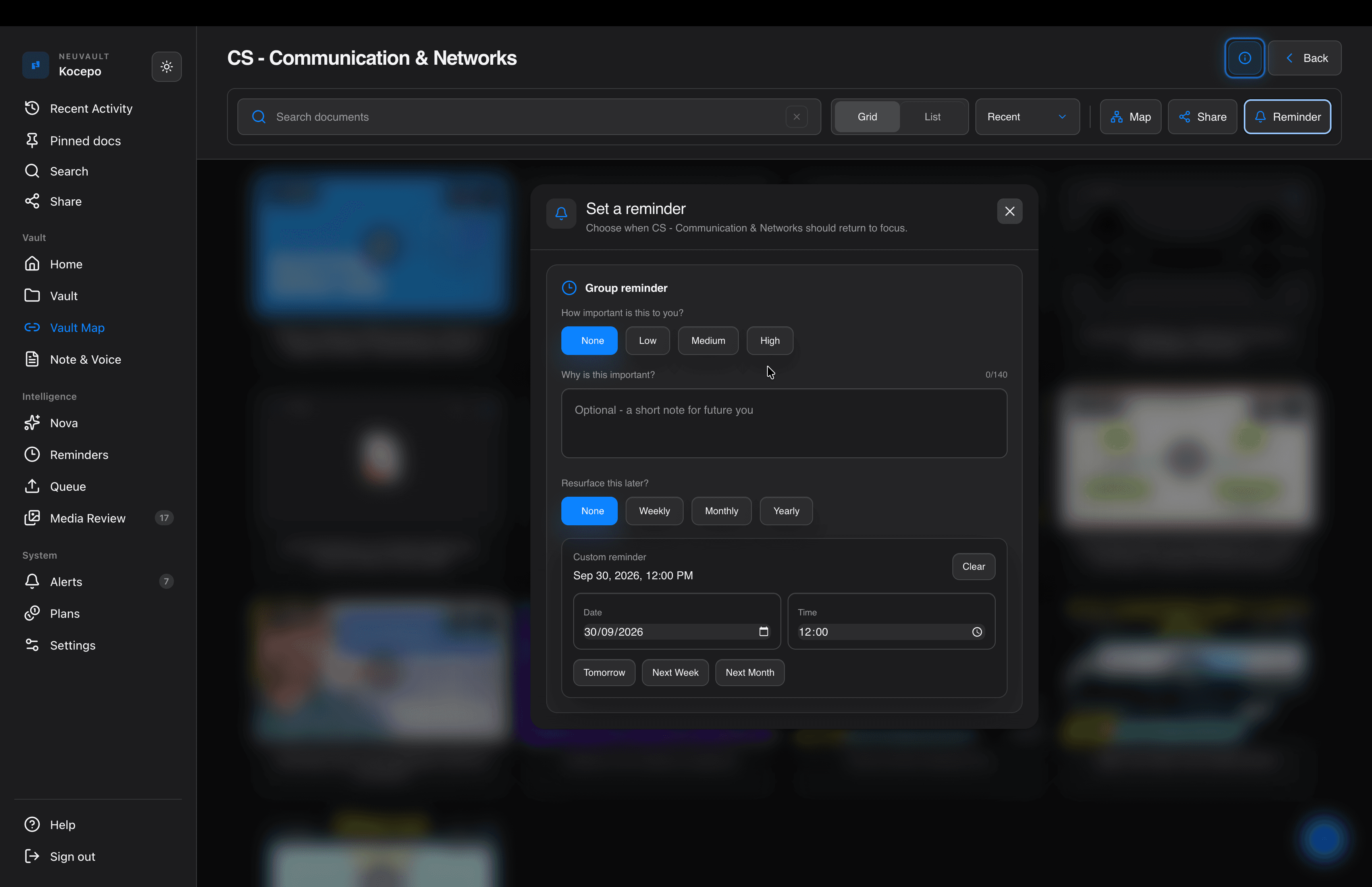
Task: Click Clear on custom reminder
Action: point(973,567)
